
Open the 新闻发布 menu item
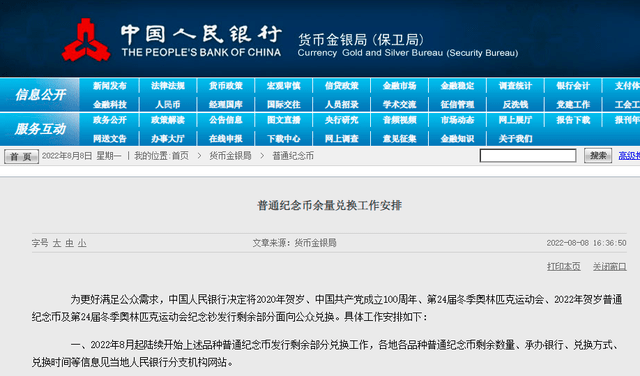pyautogui.click(x=110, y=86)
